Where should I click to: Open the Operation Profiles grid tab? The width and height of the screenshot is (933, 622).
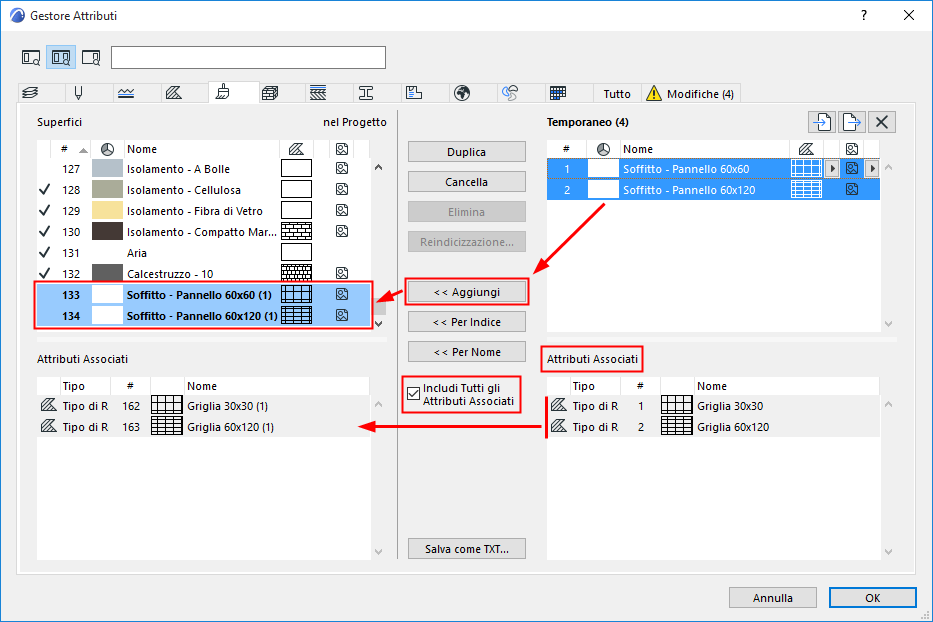tap(558, 93)
